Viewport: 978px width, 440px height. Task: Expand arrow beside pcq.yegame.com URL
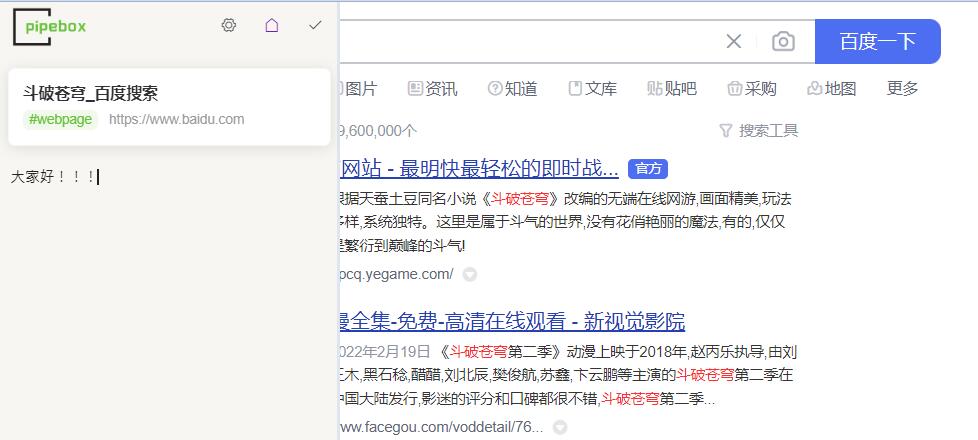pyautogui.click(x=470, y=274)
